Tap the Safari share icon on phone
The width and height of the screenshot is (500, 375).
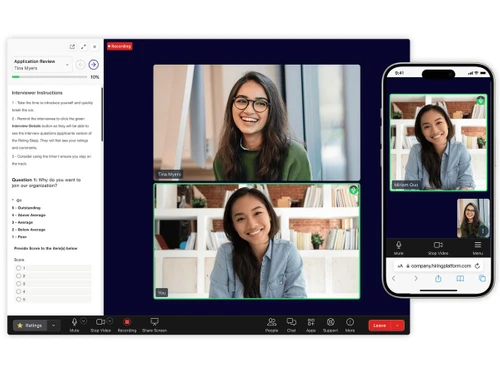[438, 278]
